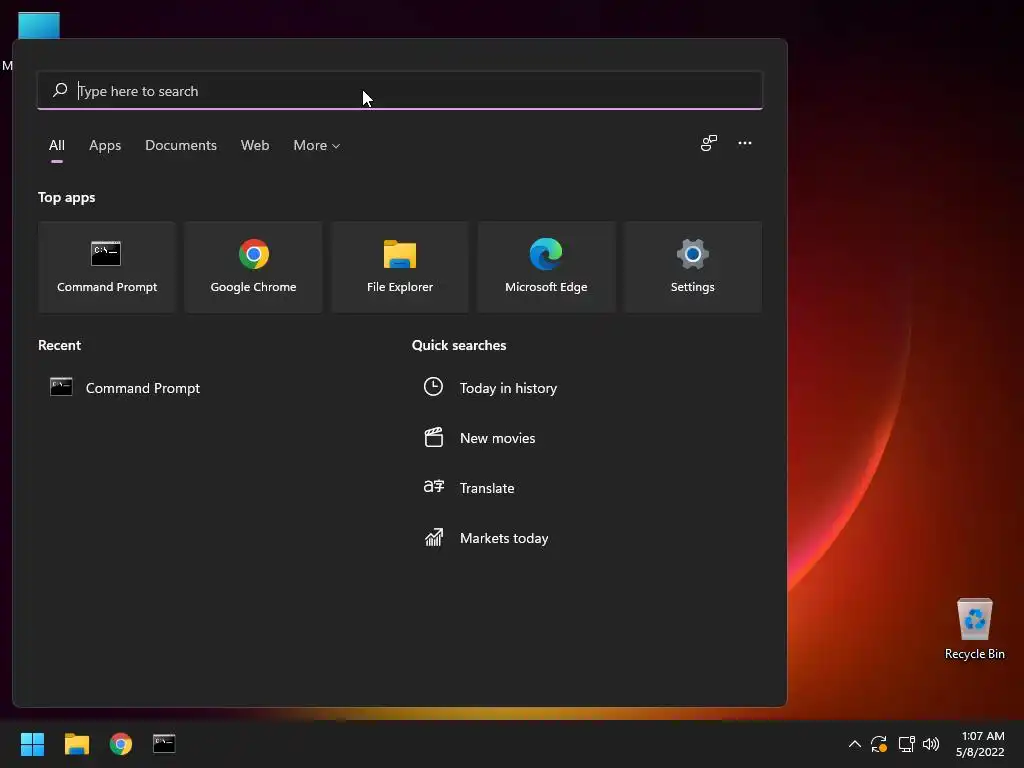This screenshot has height=768, width=1024.
Task: Switch to the Web tab
Action: pyautogui.click(x=255, y=146)
